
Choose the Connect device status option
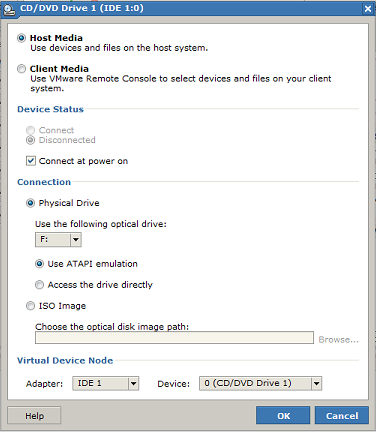[30, 130]
